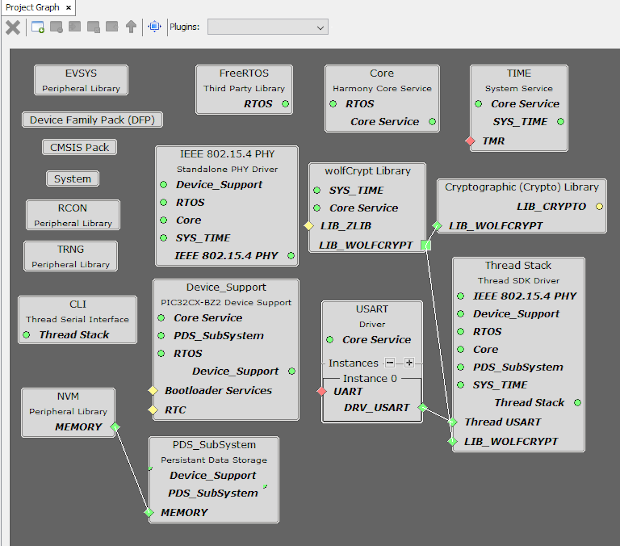Click the delete X icon in toolbar
The image size is (620, 546).
click(13, 27)
